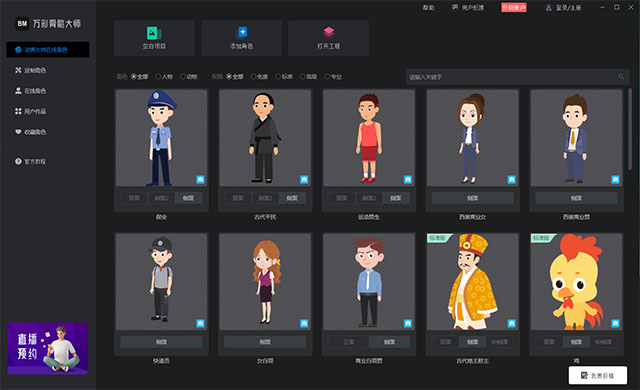The width and height of the screenshot is (640, 390).
Task: Select the chicken character thumbnail
Action: [576, 281]
